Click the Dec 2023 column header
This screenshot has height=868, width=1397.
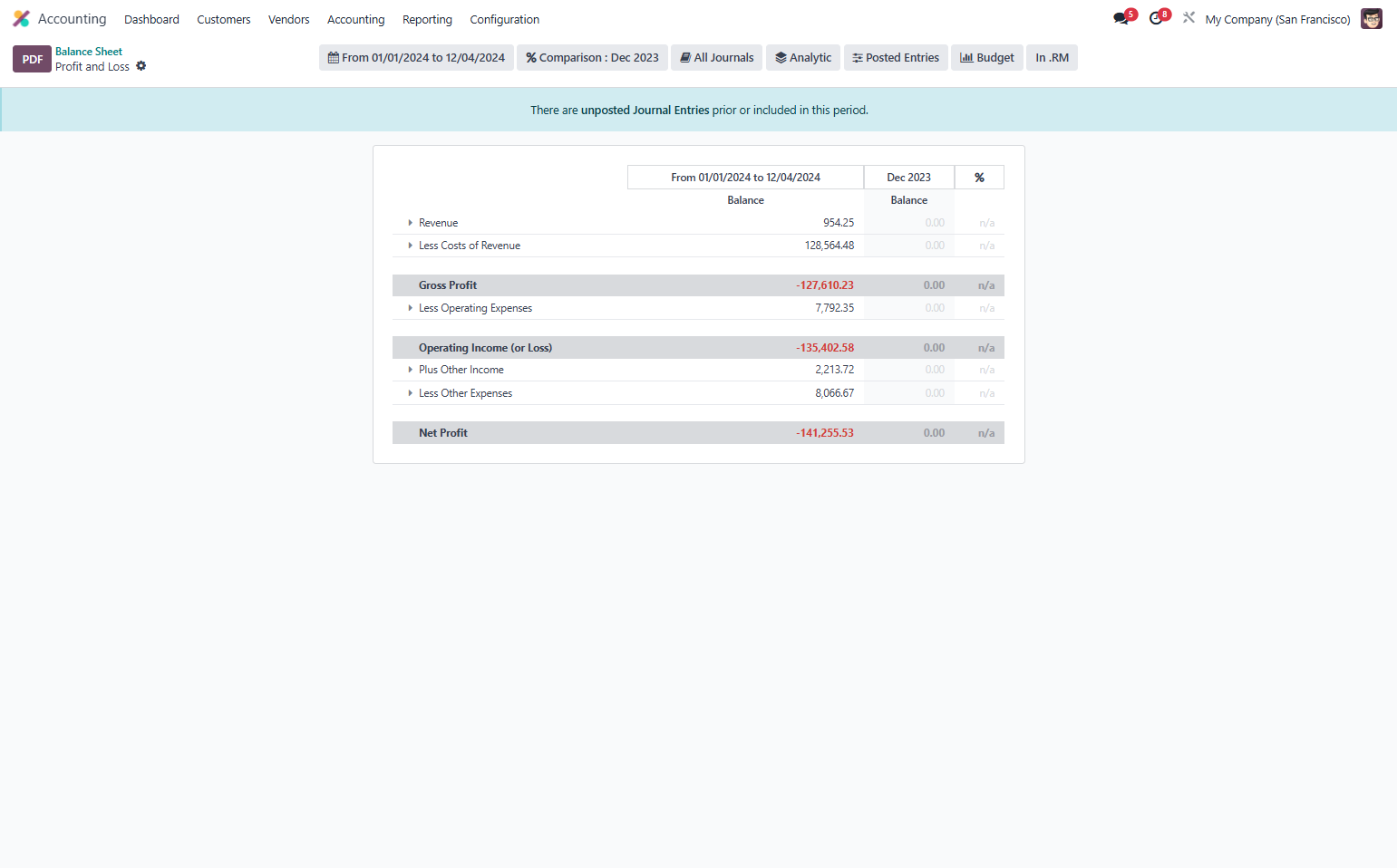(909, 178)
